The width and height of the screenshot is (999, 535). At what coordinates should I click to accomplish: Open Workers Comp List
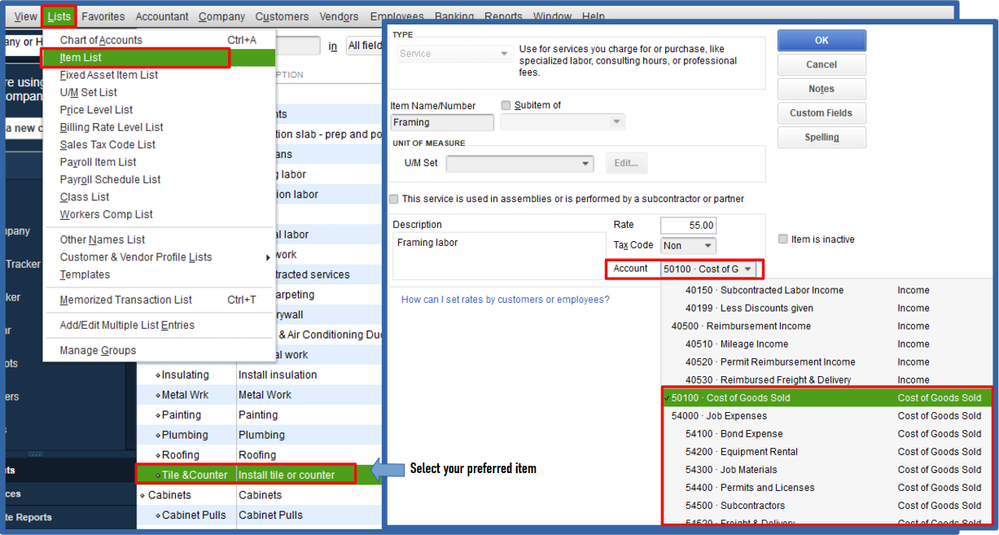pyautogui.click(x=159, y=215)
